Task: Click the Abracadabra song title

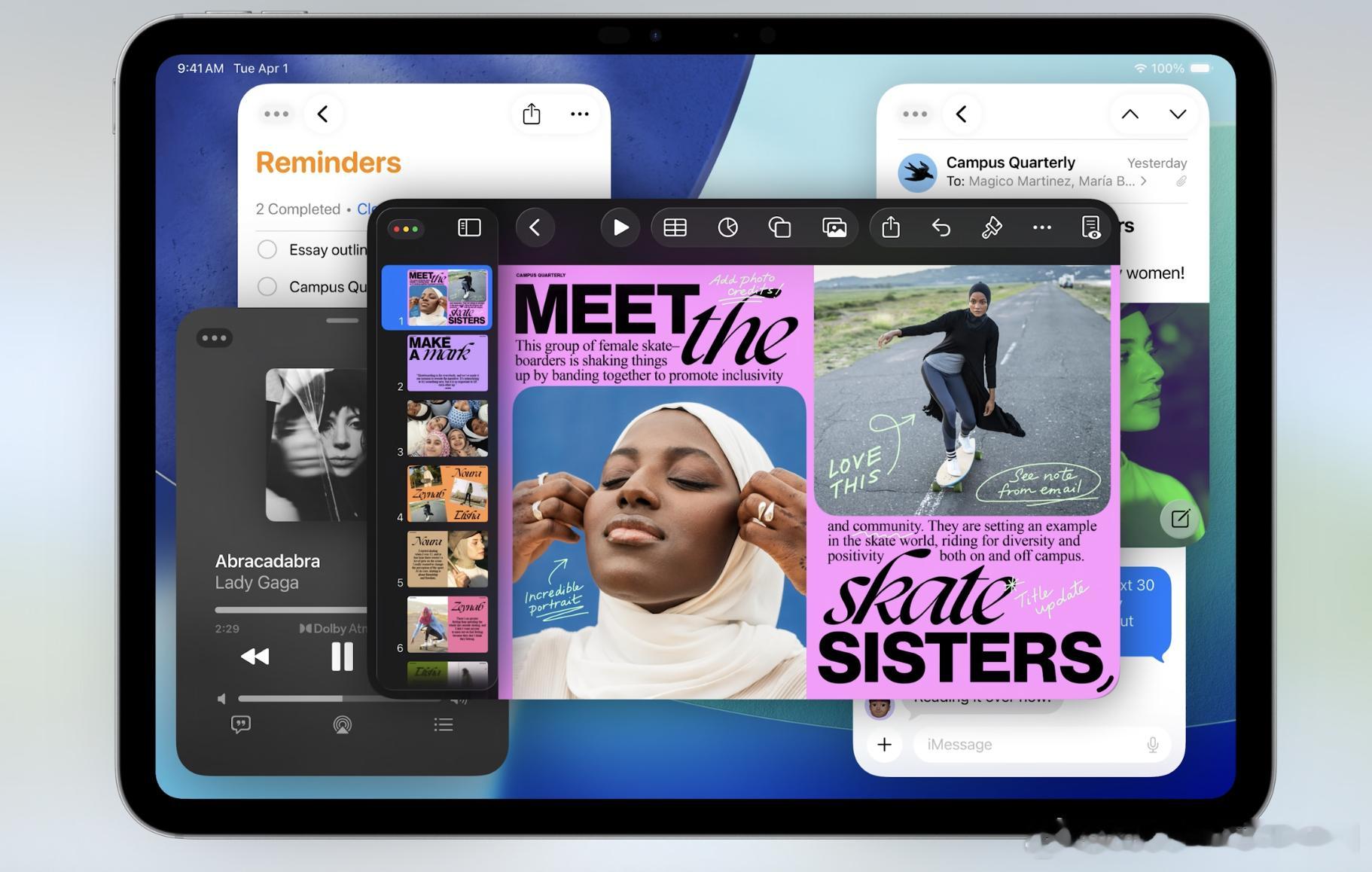Action: click(x=267, y=561)
